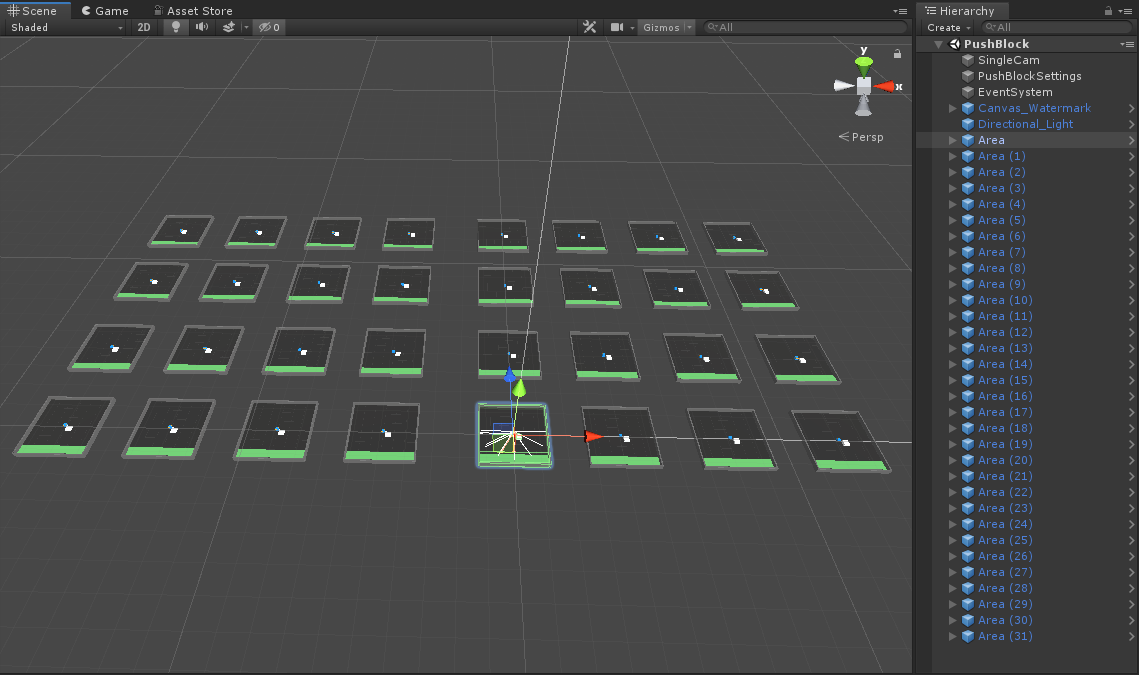Expand the Area foldout arrow
The width and height of the screenshot is (1139, 675).
tap(952, 140)
